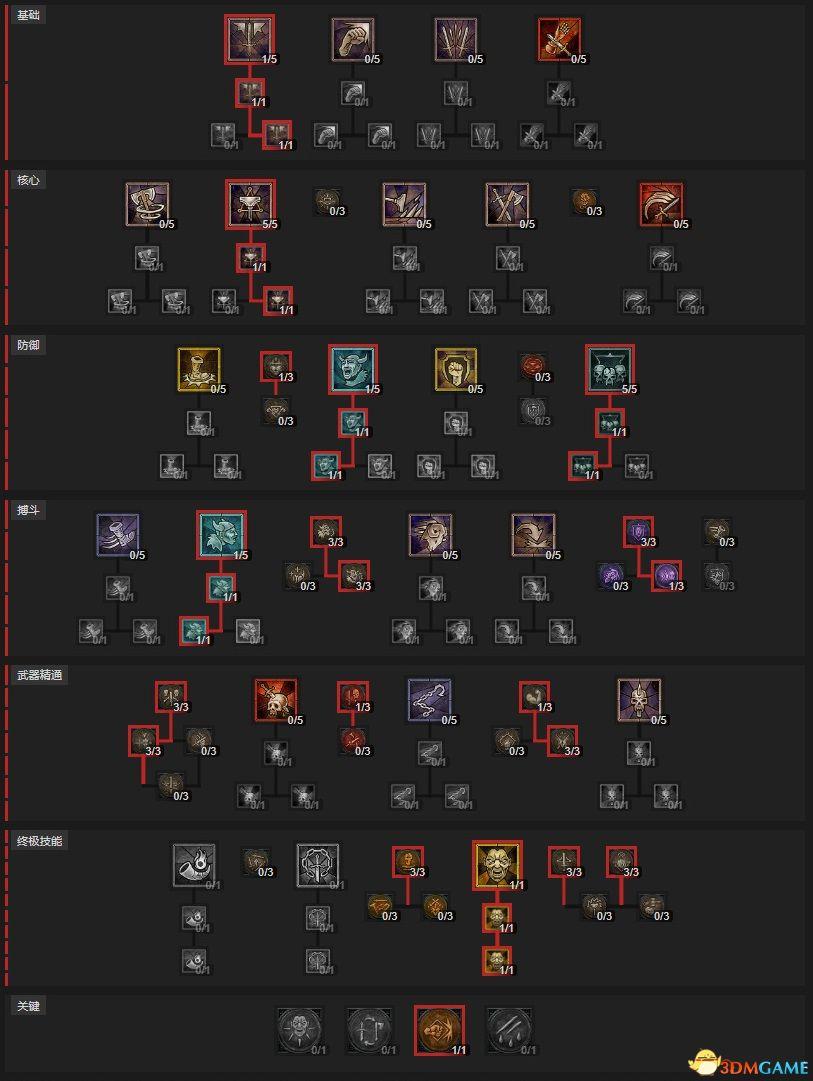
Task: Select the gear-shaped ultimate skill 0/1
Action: [x=317, y=865]
